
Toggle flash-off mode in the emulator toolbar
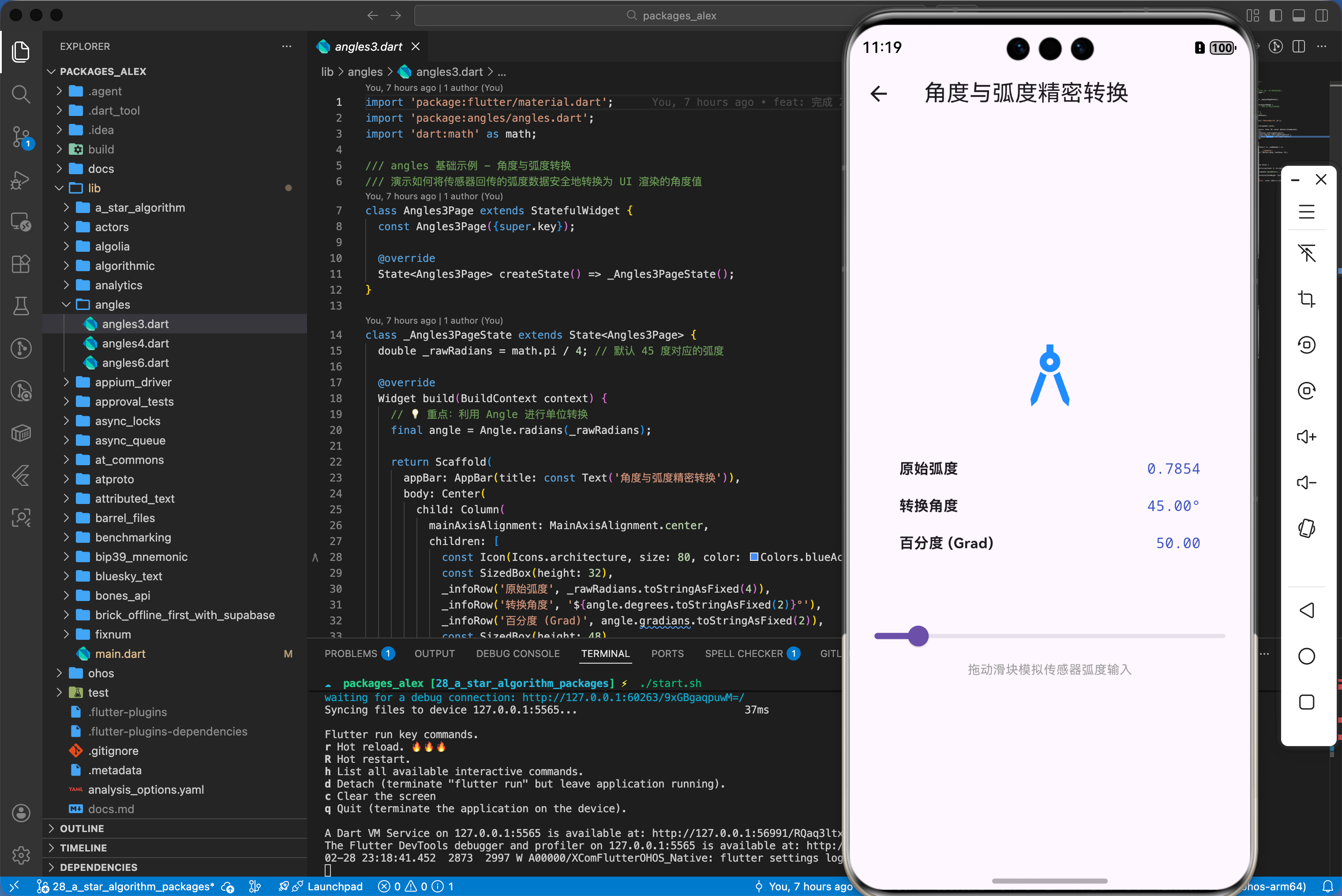(1307, 253)
